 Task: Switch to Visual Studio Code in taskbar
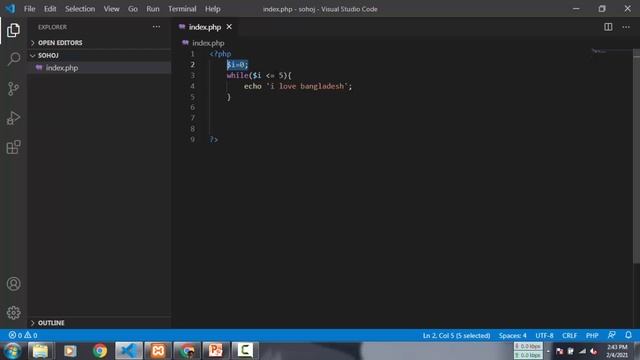129,351
